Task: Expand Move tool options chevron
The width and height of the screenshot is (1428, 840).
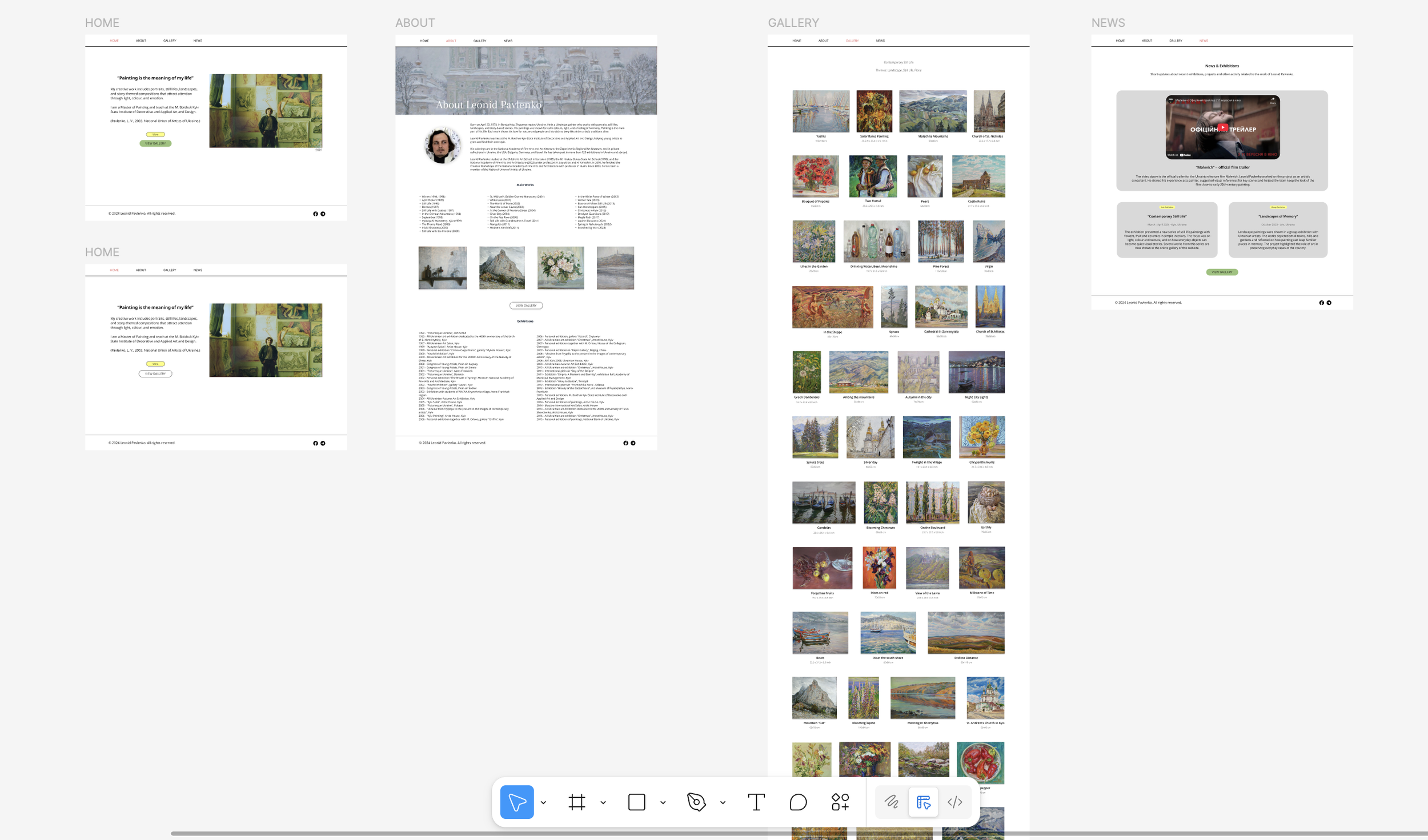Action: tap(543, 802)
